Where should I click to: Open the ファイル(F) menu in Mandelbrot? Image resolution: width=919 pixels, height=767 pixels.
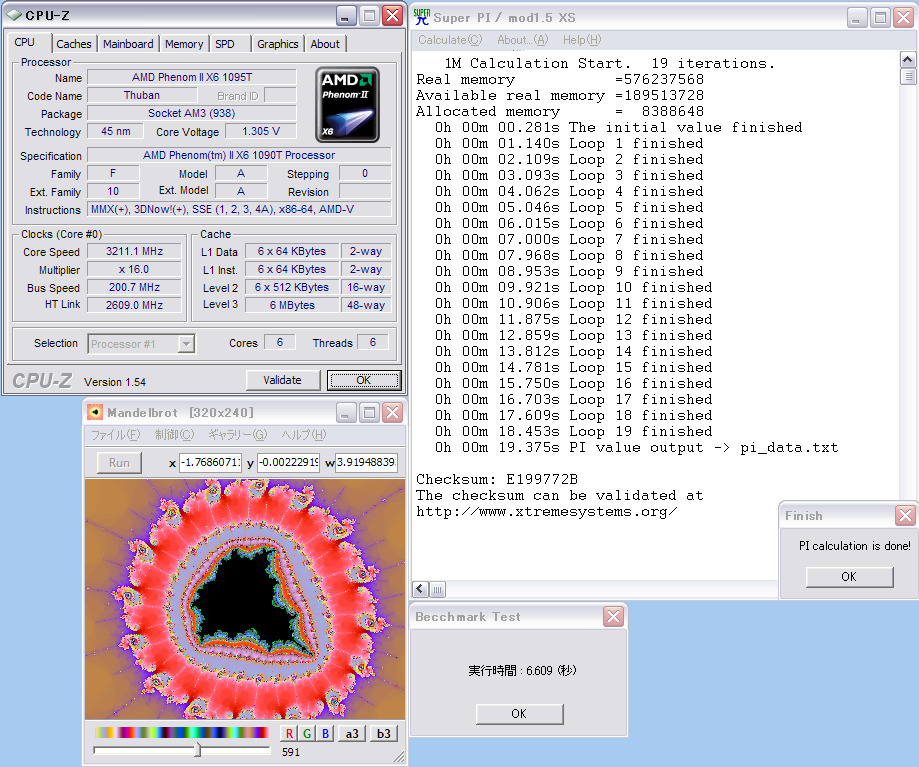pyautogui.click(x=115, y=435)
